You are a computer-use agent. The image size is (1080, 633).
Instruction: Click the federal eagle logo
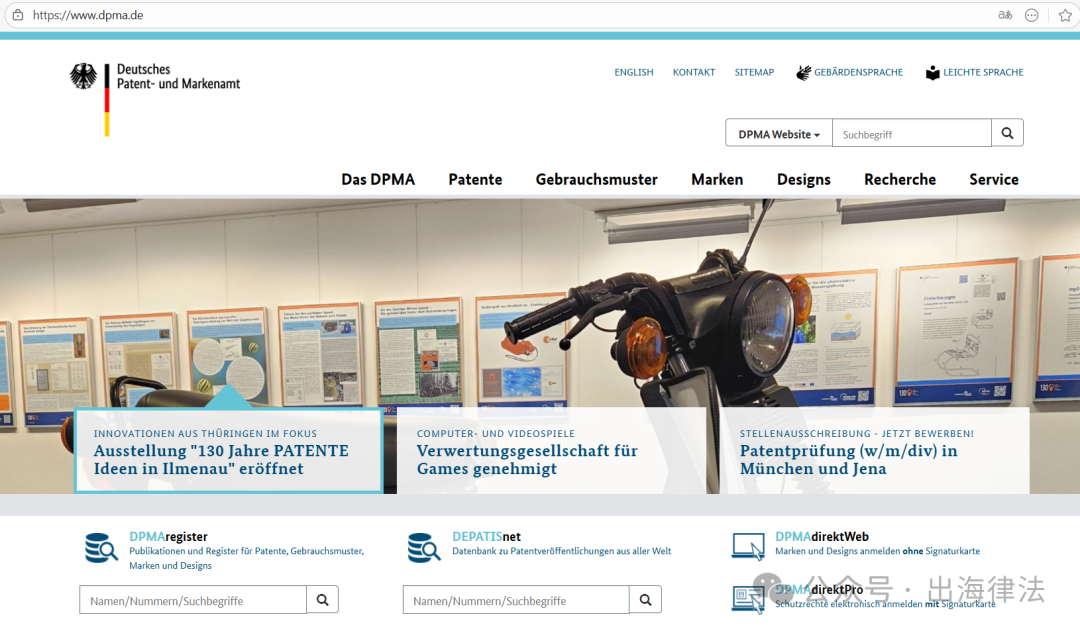pos(83,76)
